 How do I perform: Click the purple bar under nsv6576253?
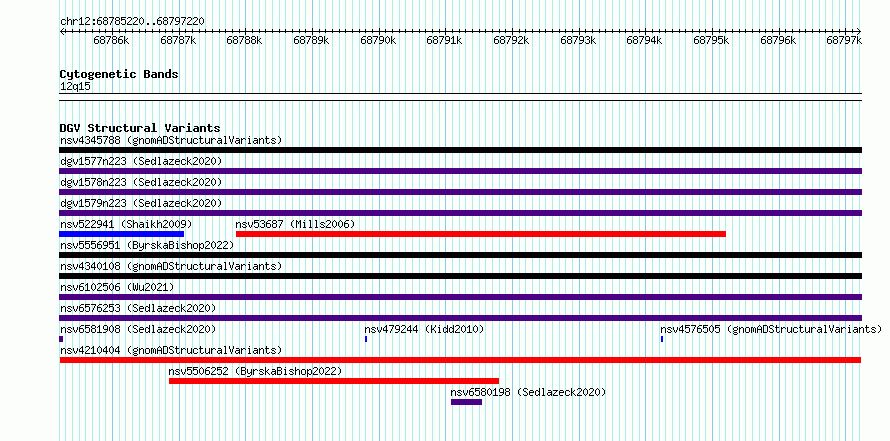pos(460,318)
